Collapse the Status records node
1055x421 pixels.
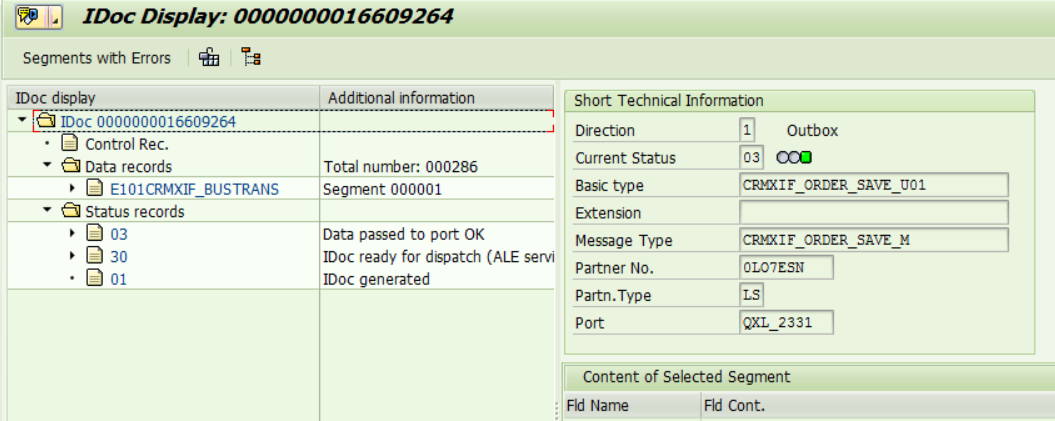point(47,211)
